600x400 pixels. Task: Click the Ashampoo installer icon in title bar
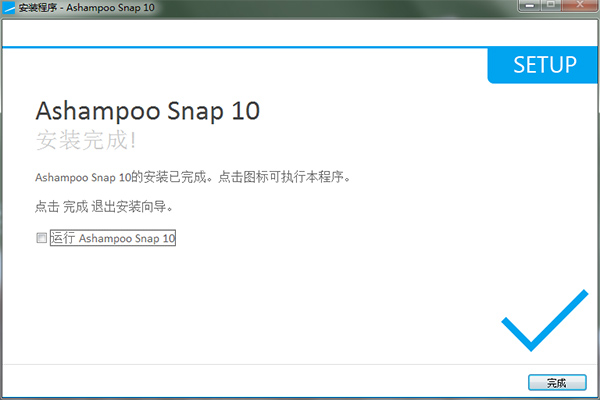point(8,8)
